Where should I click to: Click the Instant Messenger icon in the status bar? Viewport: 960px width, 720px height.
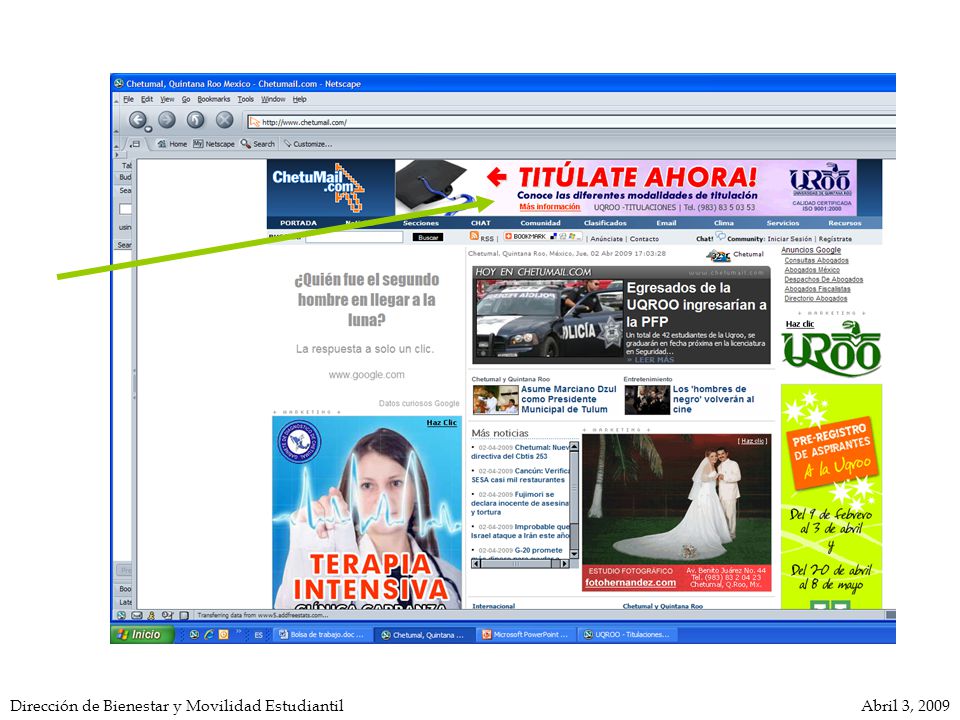[151, 615]
